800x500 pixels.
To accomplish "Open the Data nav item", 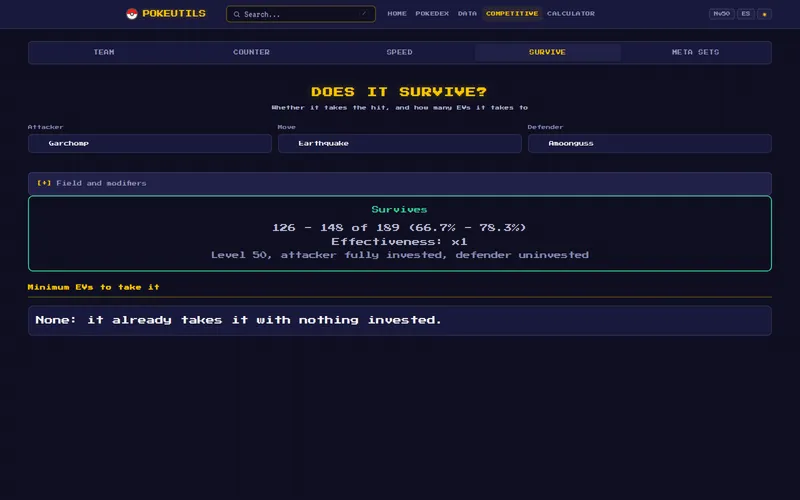I will point(467,14).
